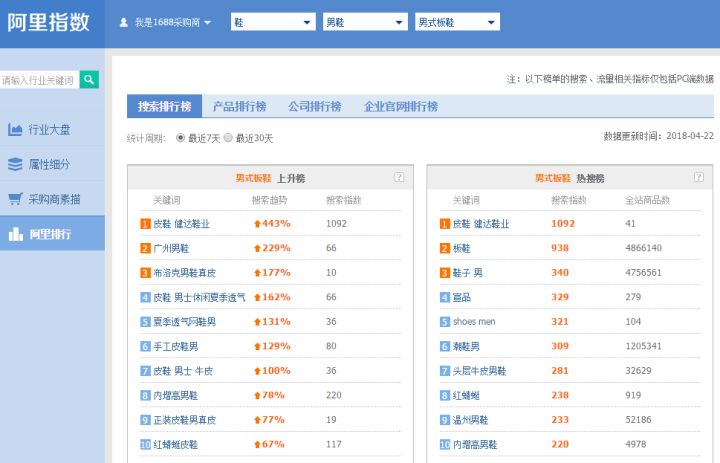Viewport: 720px width, 463px height.
Task: Click the 潮鞋男 keyword in 热搜榜
Action: coord(466,346)
